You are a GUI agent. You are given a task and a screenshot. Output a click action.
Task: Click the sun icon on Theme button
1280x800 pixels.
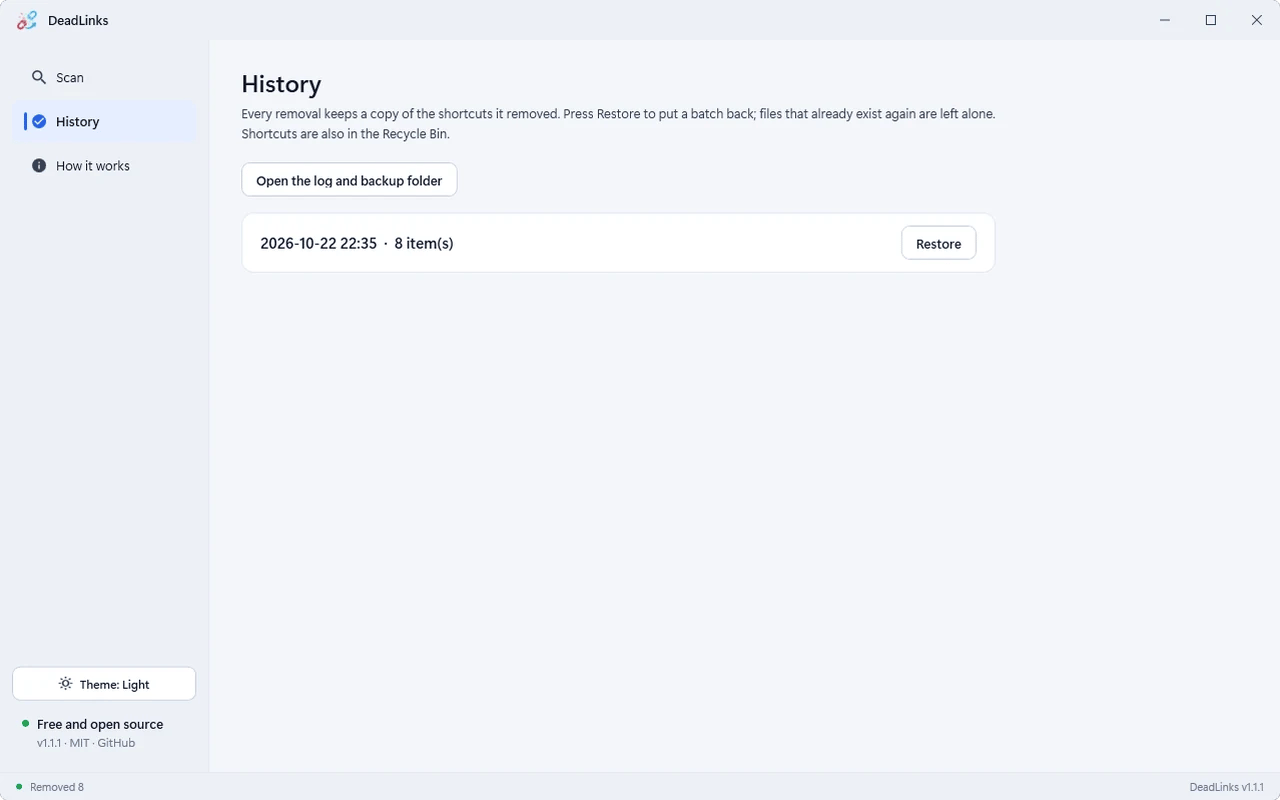click(x=65, y=684)
